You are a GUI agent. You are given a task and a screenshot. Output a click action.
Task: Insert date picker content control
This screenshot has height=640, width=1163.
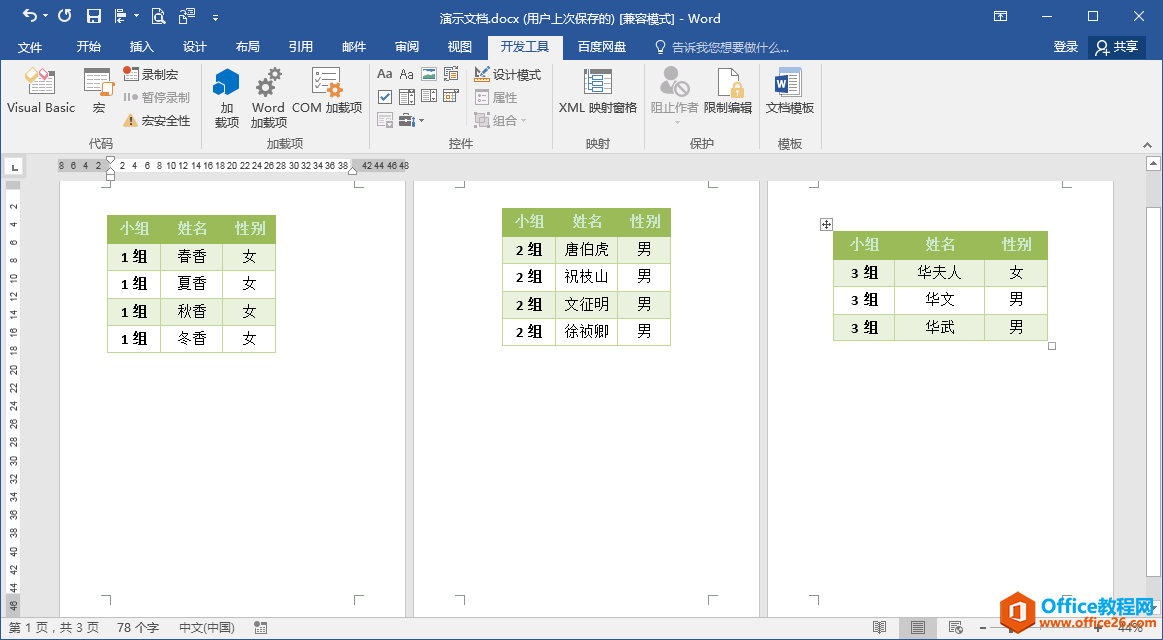451,96
